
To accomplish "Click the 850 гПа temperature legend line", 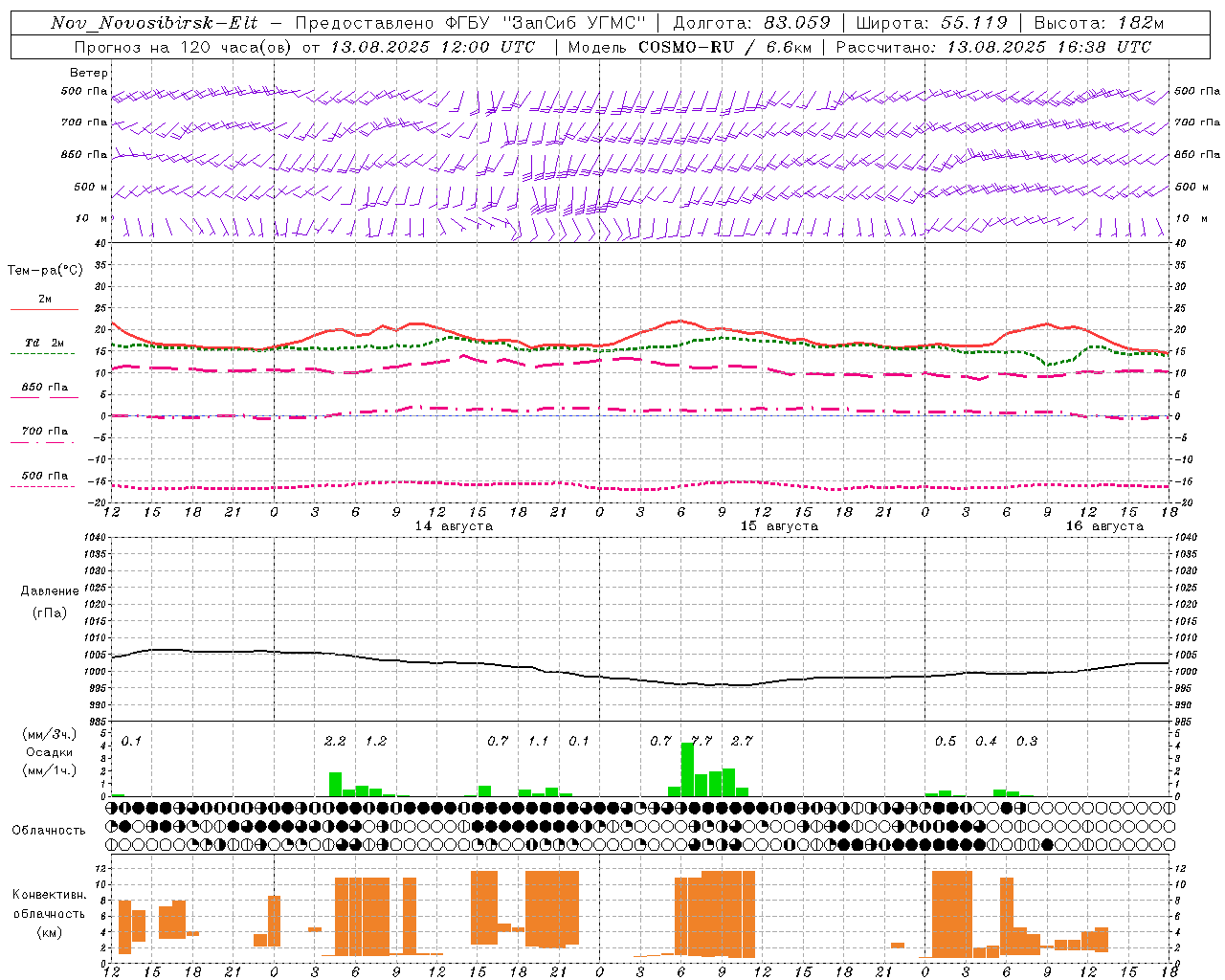I will (x=44, y=397).
